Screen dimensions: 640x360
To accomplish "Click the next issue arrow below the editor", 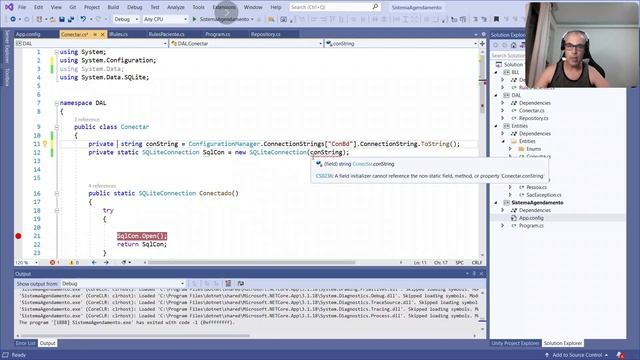I will pyautogui.click(x=106, y=262).
